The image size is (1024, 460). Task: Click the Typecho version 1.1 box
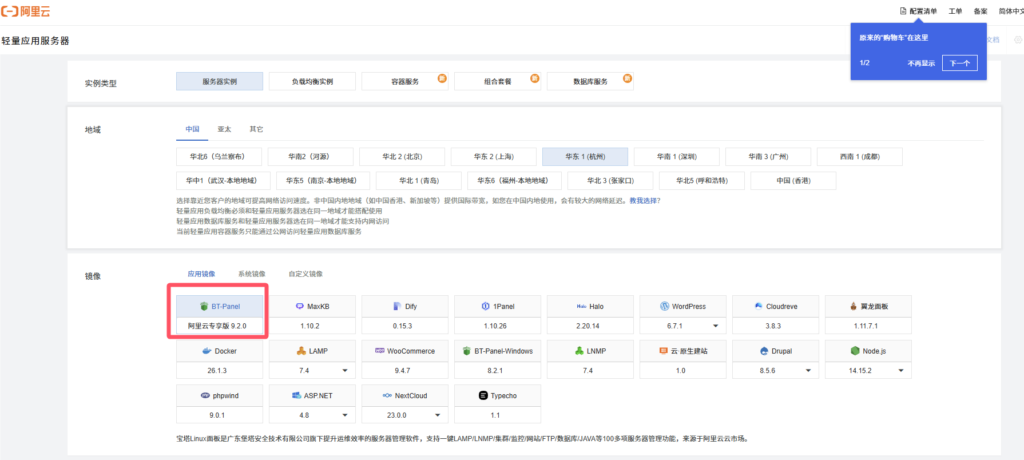pyautogui.click(x=498, y=416)
